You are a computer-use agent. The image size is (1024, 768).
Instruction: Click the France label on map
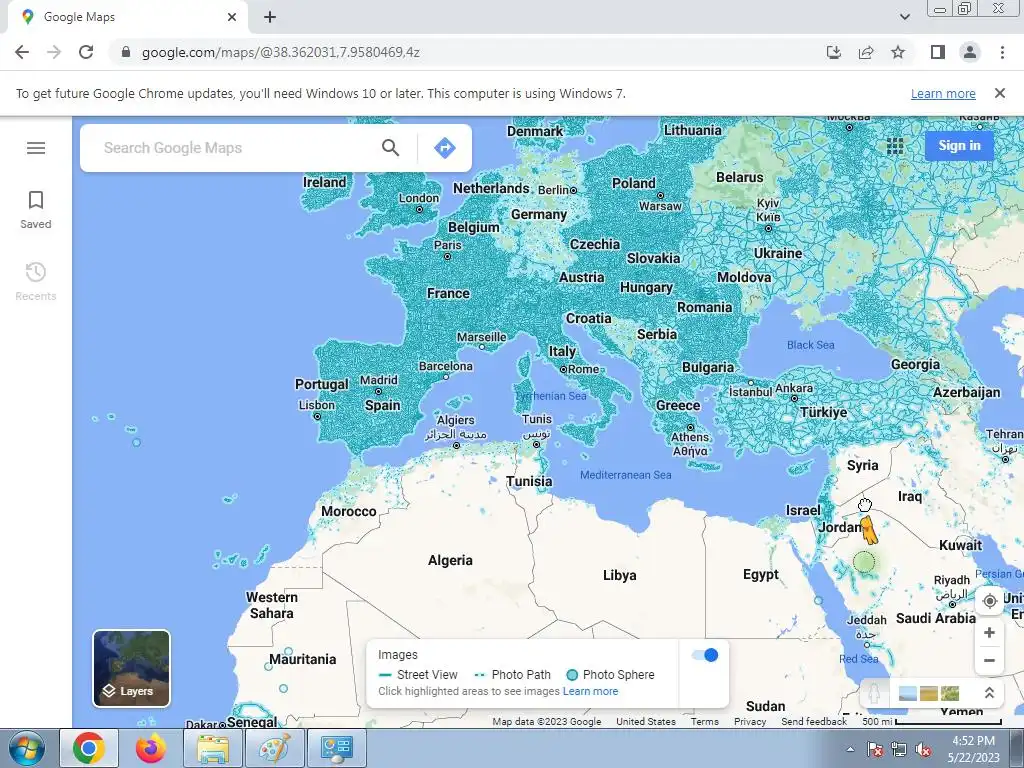point(448,293)
